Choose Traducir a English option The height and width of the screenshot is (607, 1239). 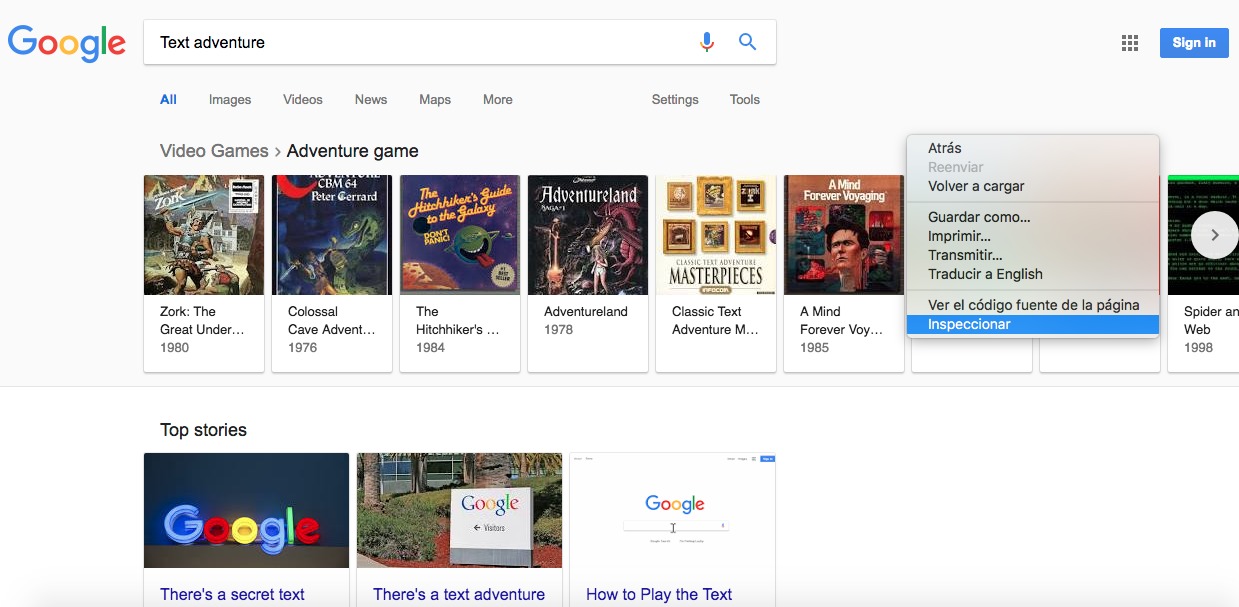click(x=1033, y=274)
